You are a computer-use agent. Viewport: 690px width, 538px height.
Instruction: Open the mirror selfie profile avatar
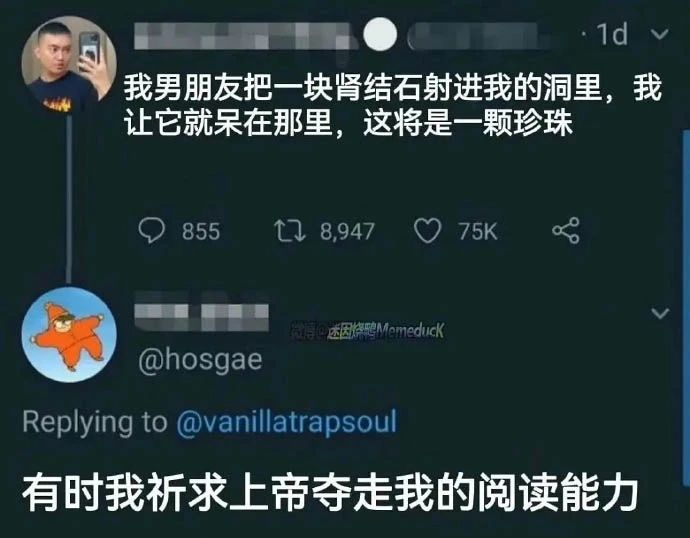click(x=69, y=64)
